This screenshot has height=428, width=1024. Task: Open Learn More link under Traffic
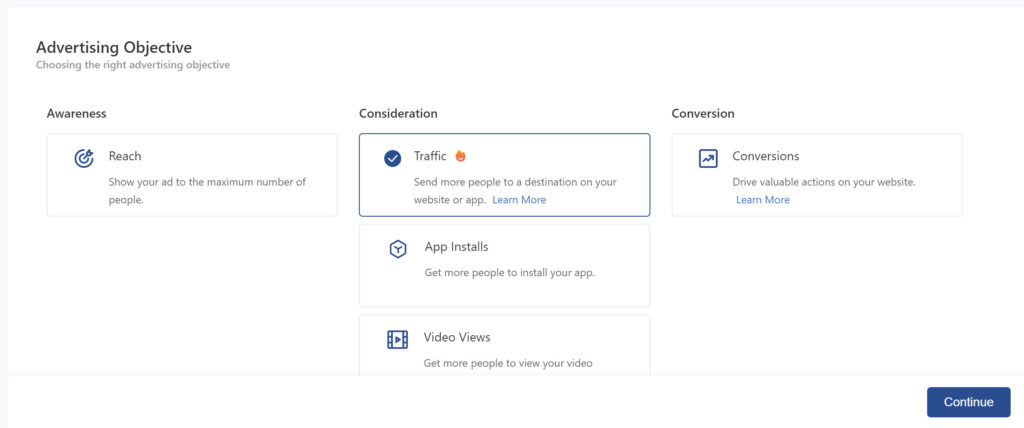[x=519, y=200]
